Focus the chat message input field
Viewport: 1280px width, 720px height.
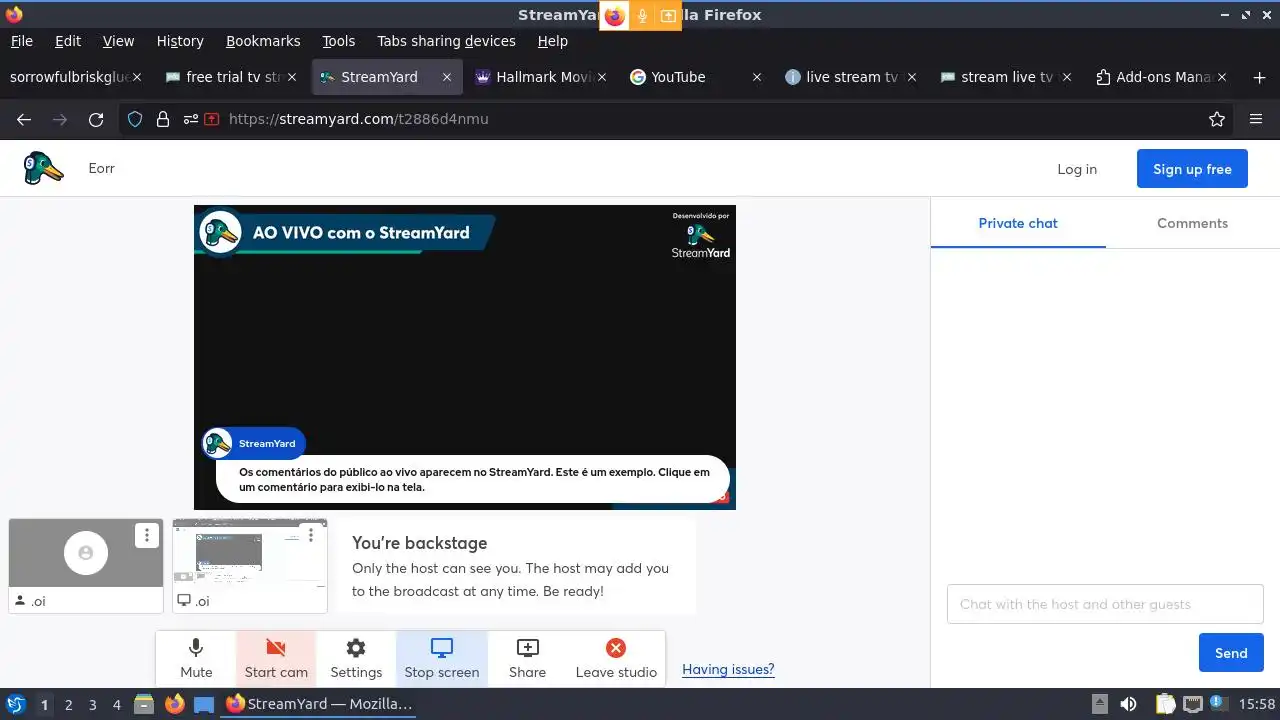point(1105,604)
